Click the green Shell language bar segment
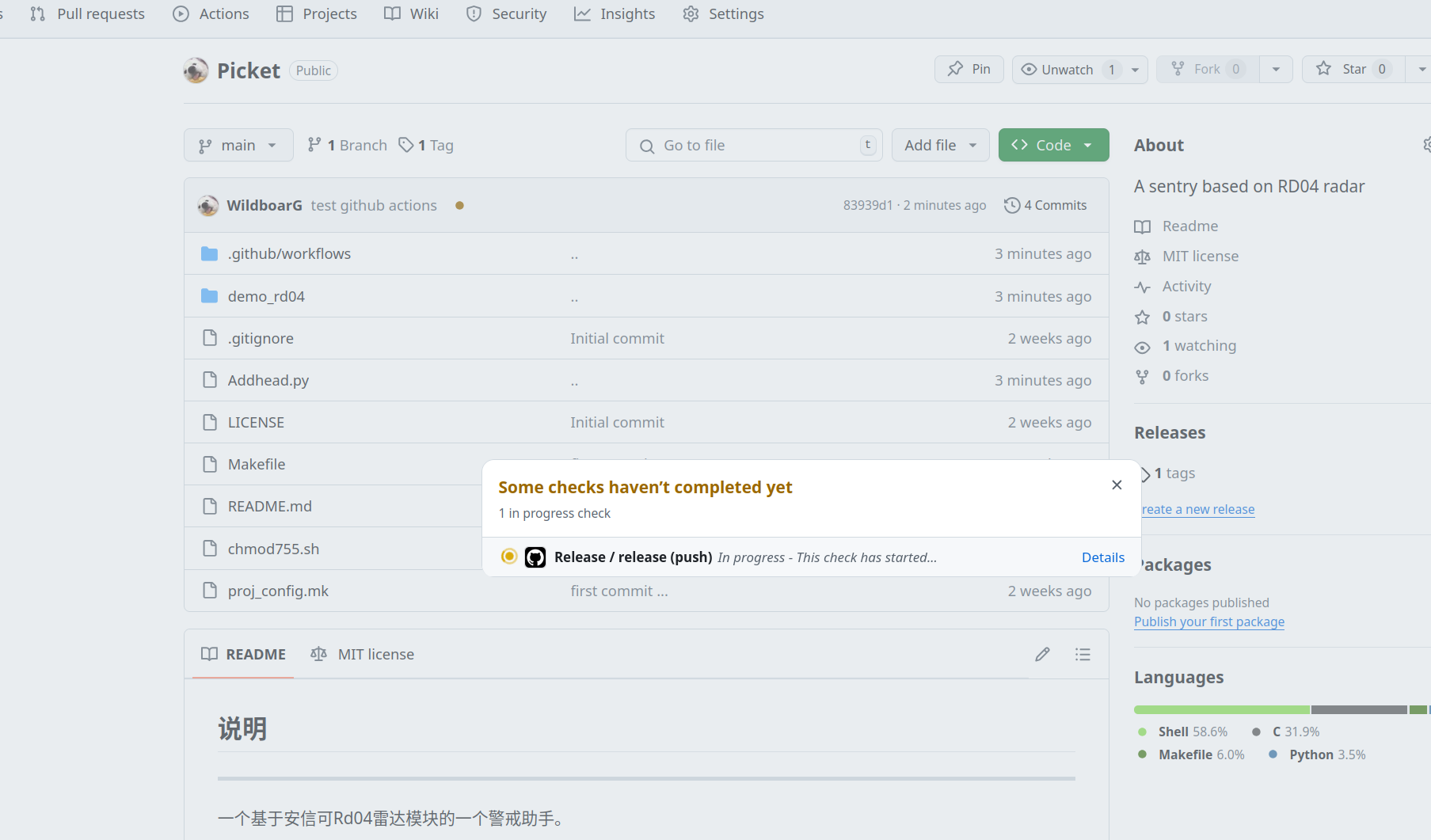1431x840 pixels. 1221,709
